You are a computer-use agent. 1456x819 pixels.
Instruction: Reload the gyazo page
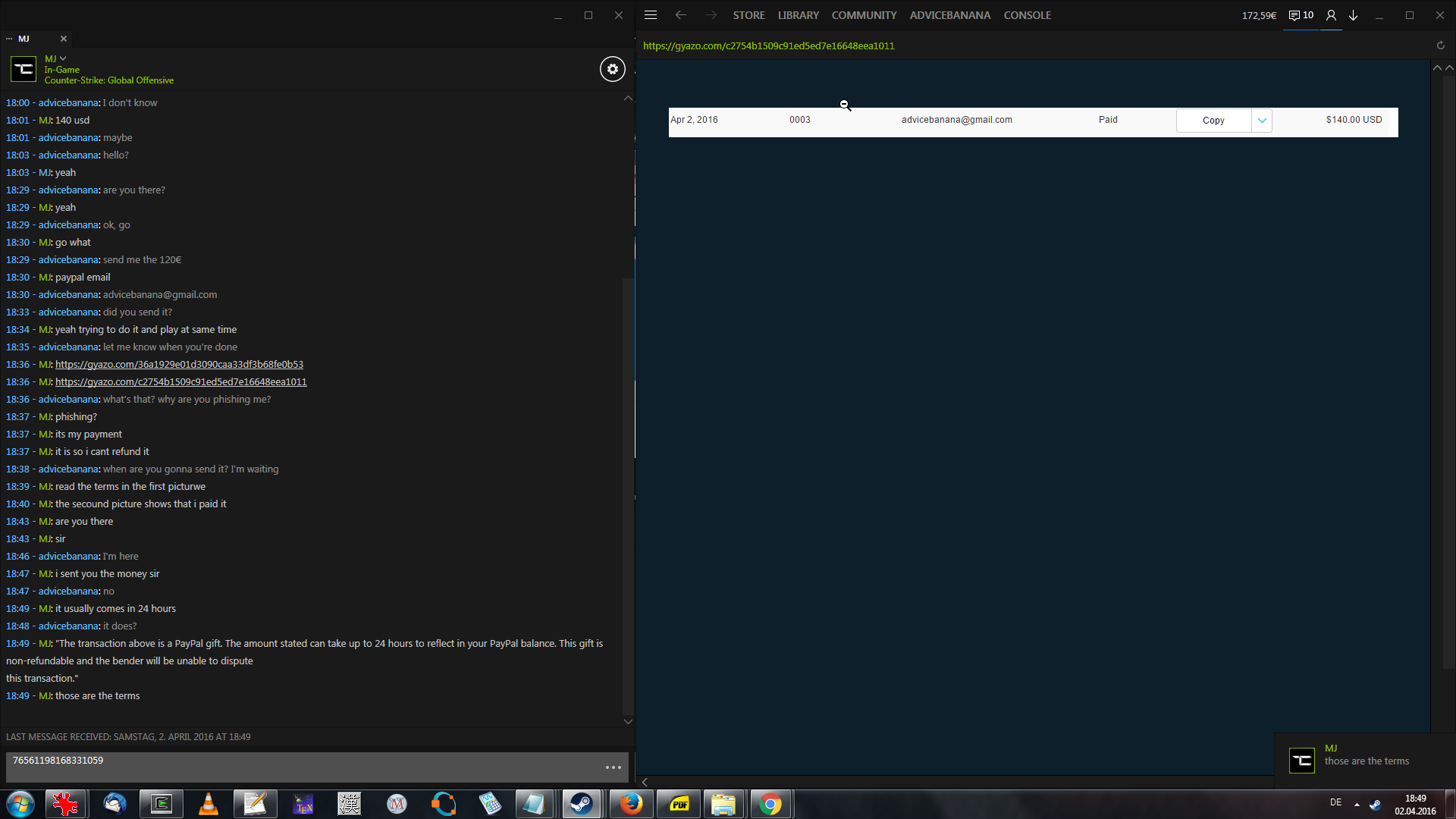point(1440,45)
